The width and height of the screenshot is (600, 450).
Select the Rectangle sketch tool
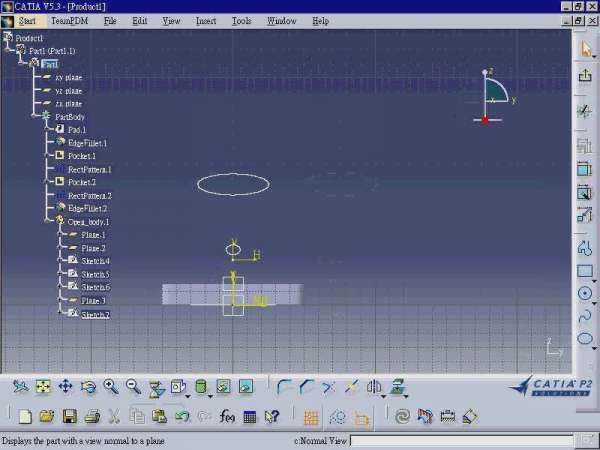tap(585, 271)
